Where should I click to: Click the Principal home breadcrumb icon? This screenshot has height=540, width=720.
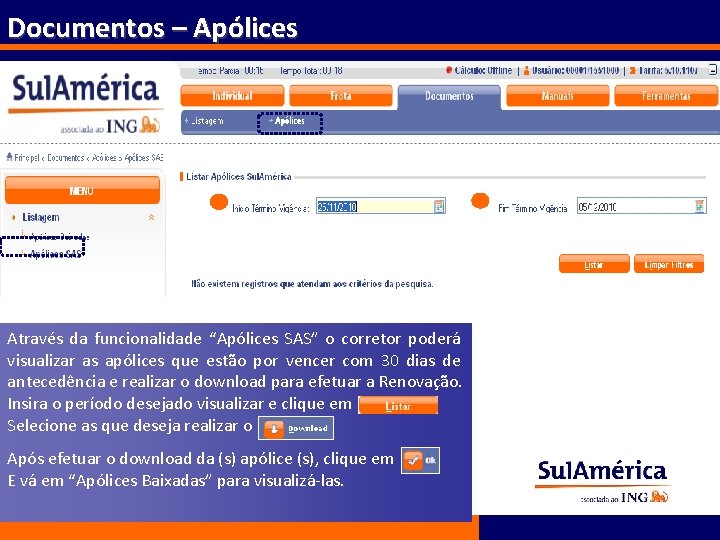tap(9, 157)
